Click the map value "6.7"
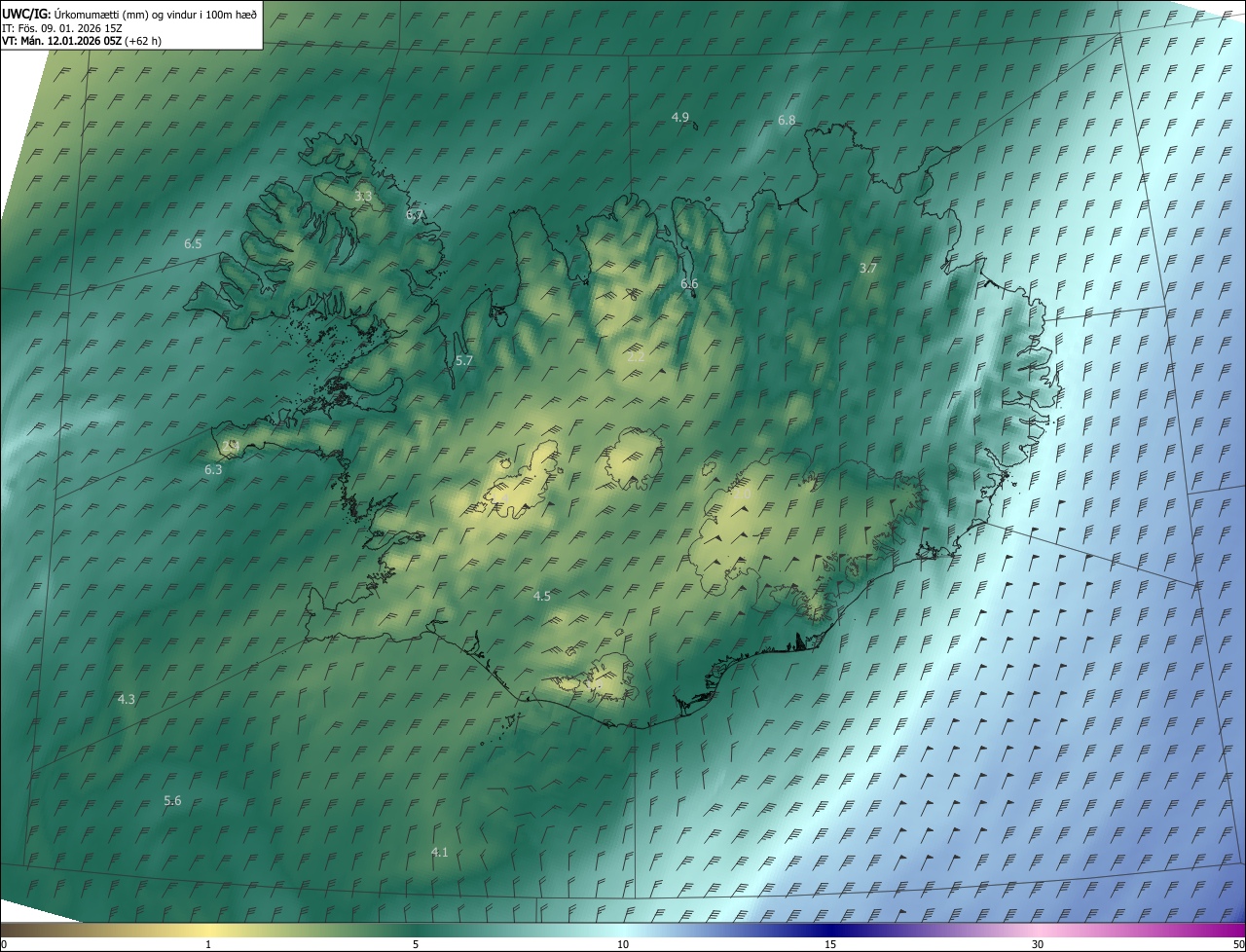 415,214
